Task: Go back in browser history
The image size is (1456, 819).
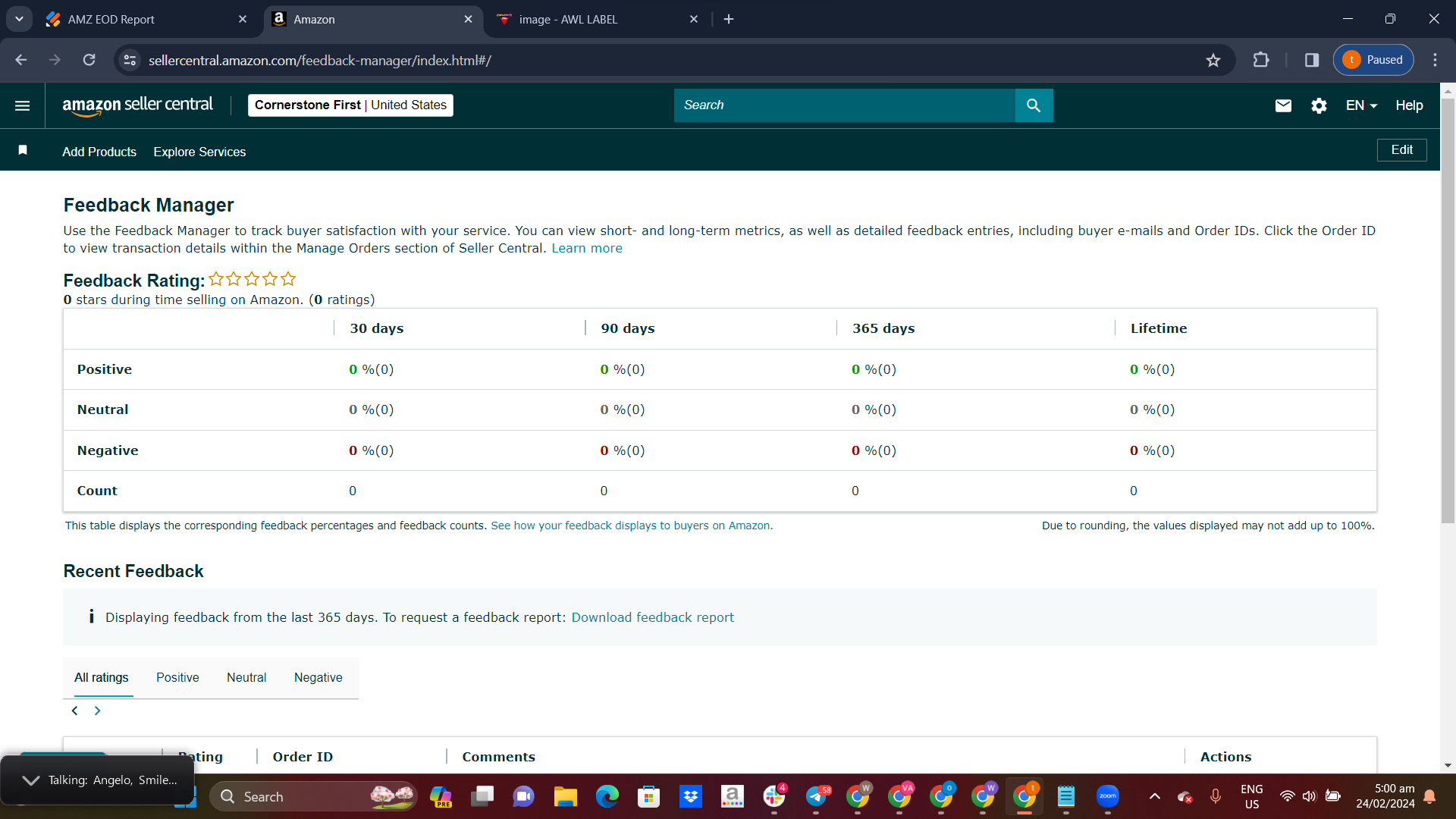Action: (20, 60)
